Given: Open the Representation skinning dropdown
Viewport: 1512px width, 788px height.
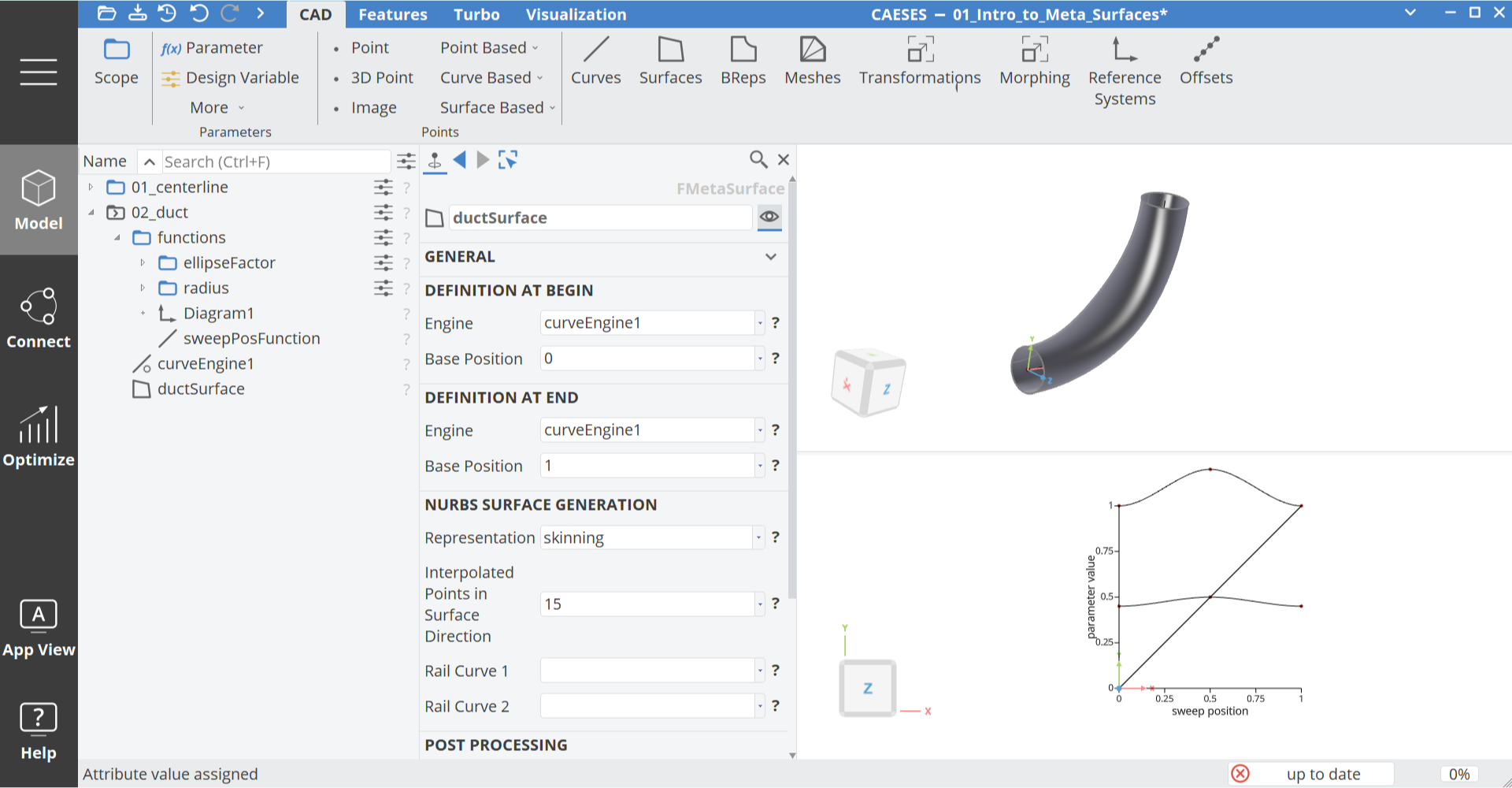Looking at the screenshot, I should [x=759, y=538].
